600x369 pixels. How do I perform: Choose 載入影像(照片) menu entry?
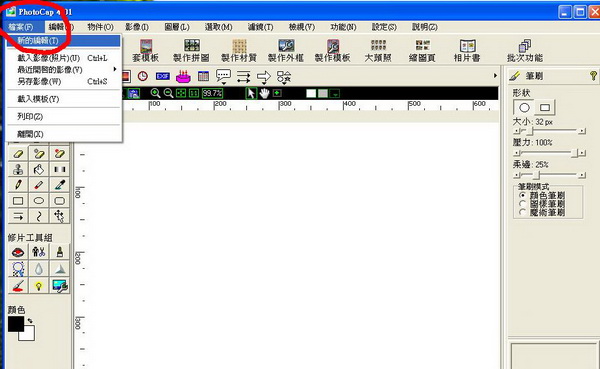pyautogui.click(x=64, y=58)
